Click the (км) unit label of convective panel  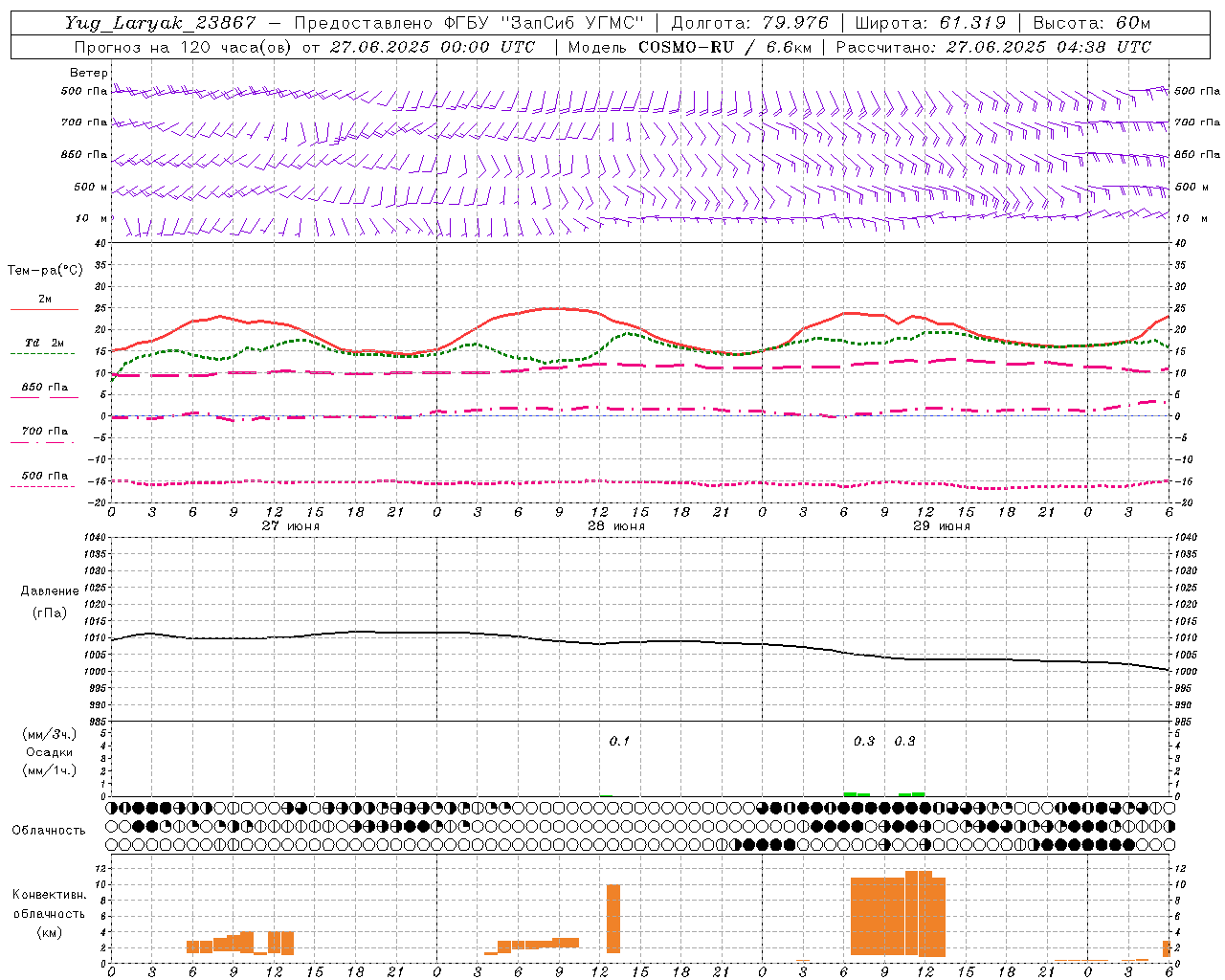(49, 932)
